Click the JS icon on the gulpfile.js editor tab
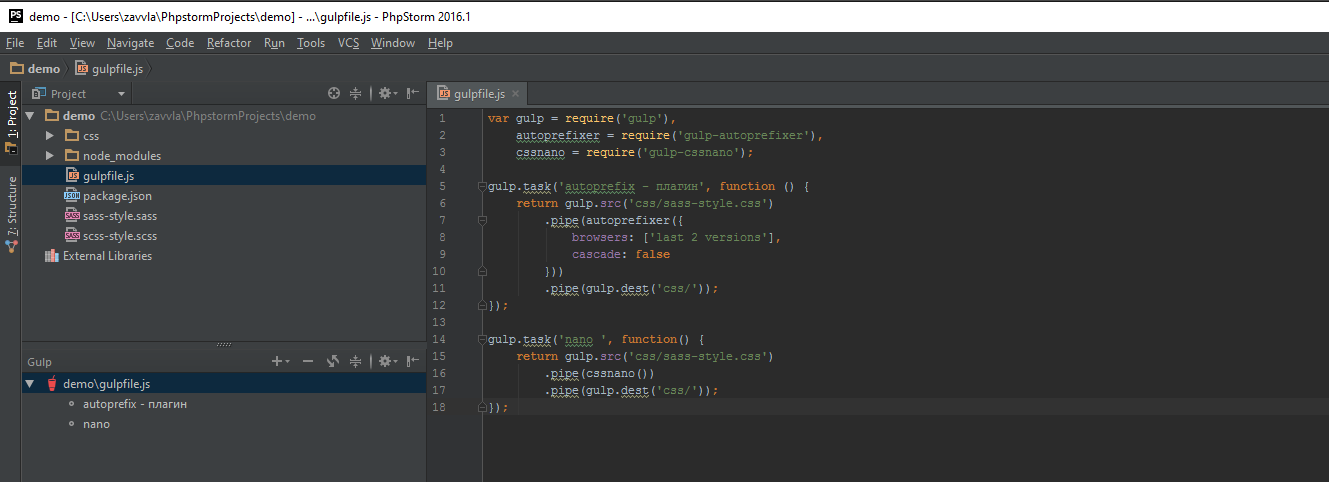The width and height of the screenshot is (1329, 482). tap(444, 94)
